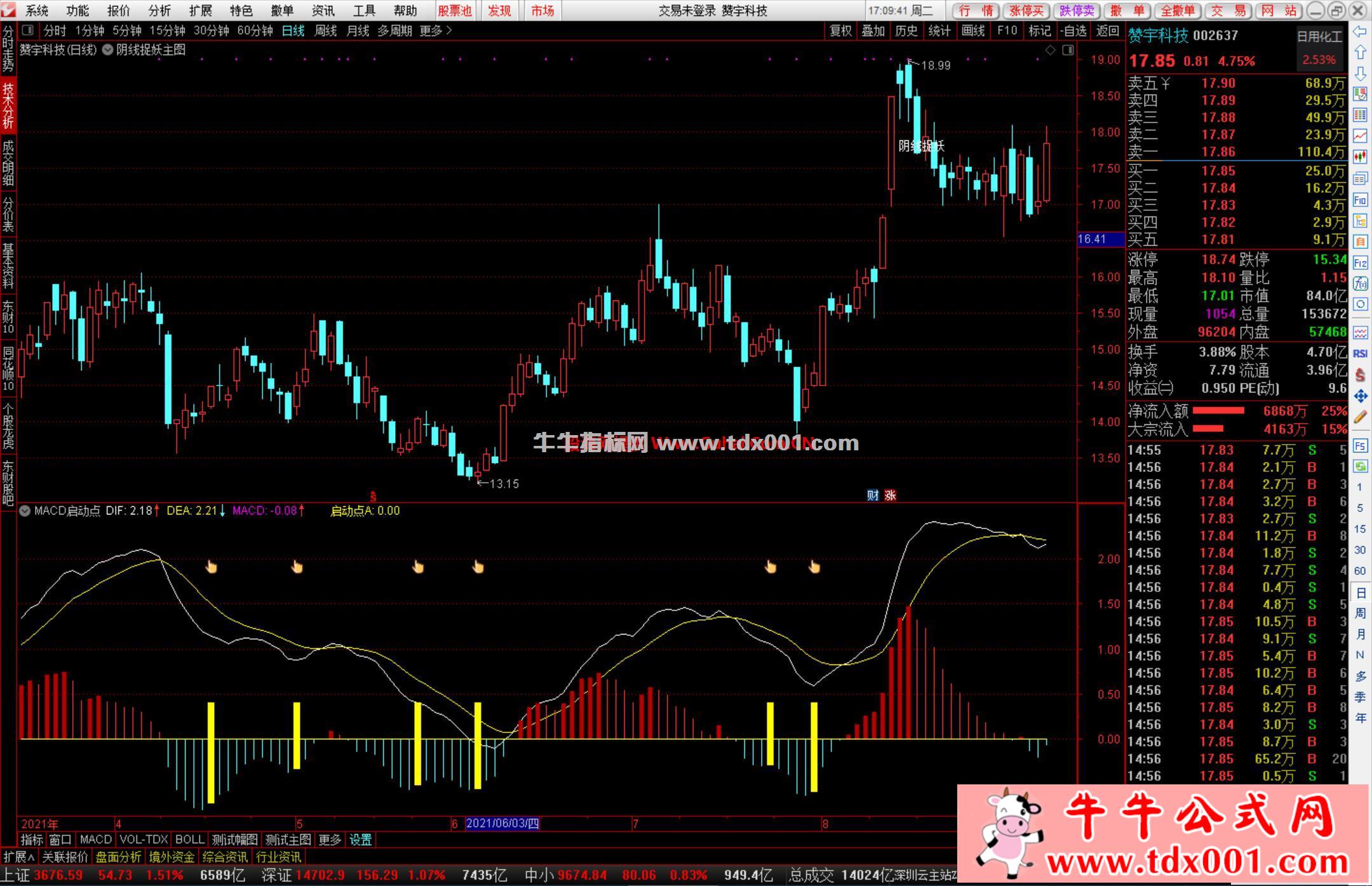This screenshot has width=1372, height=886.
Task: Click the 设置 settings link in bottom tabs
Action: coord(361,840)
